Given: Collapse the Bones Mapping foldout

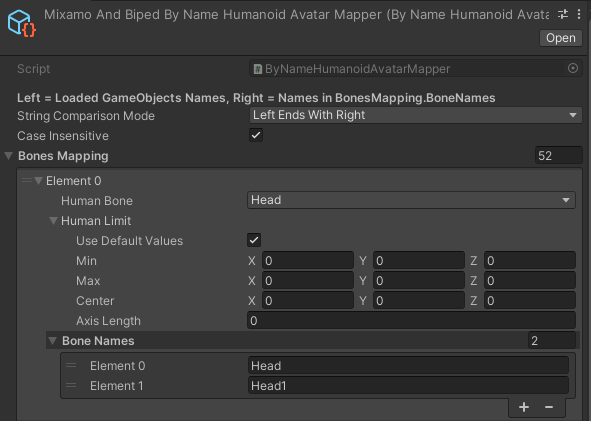Looking at the screenshot, I should pyautogui.click(x=9, y=156).
